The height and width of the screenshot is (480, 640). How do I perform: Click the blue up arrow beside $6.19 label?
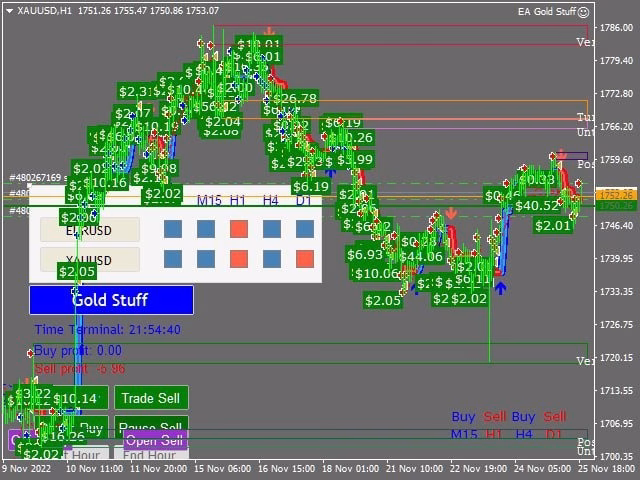click(330, 173)
